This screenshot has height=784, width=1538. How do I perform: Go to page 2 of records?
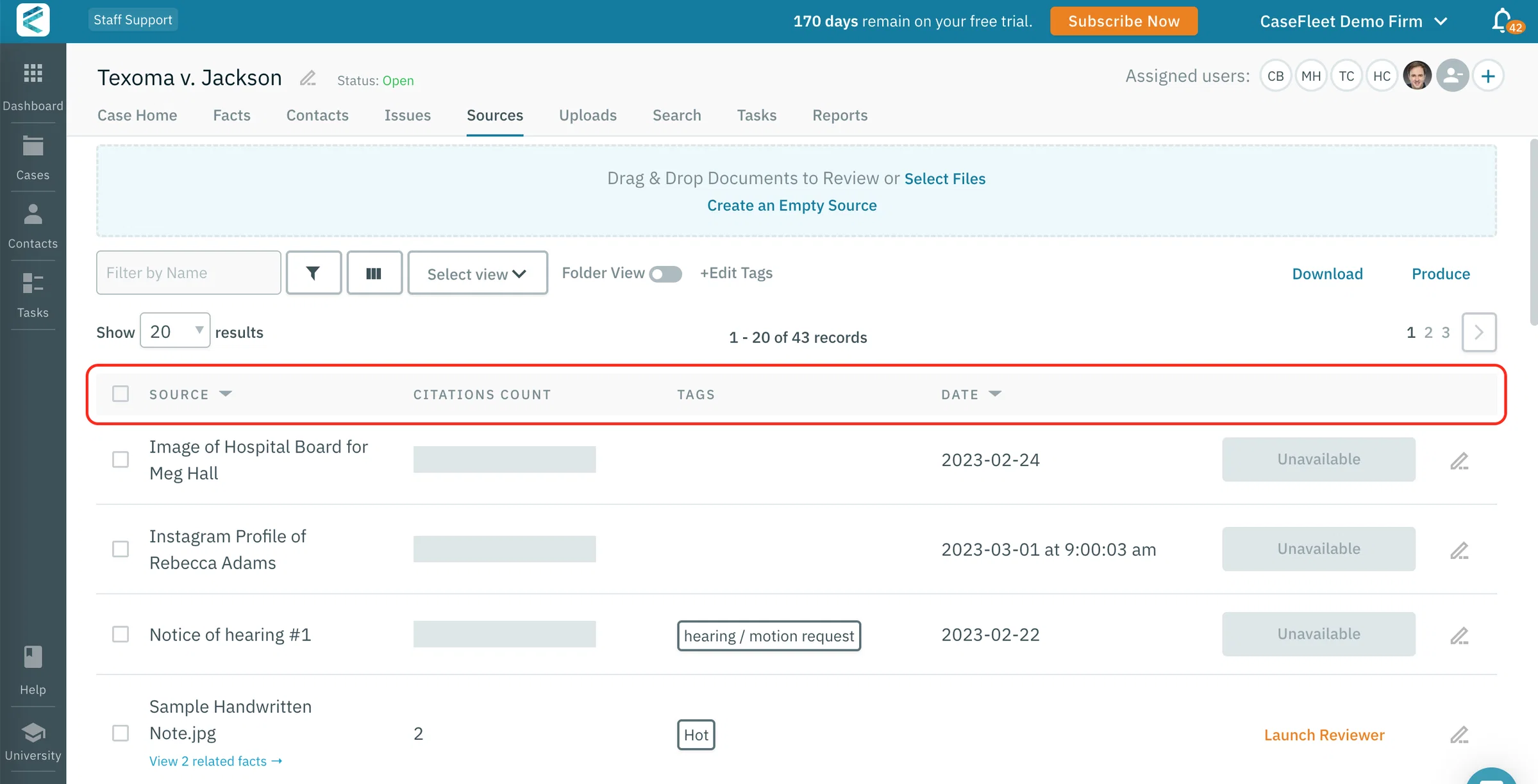point(1428,332)
